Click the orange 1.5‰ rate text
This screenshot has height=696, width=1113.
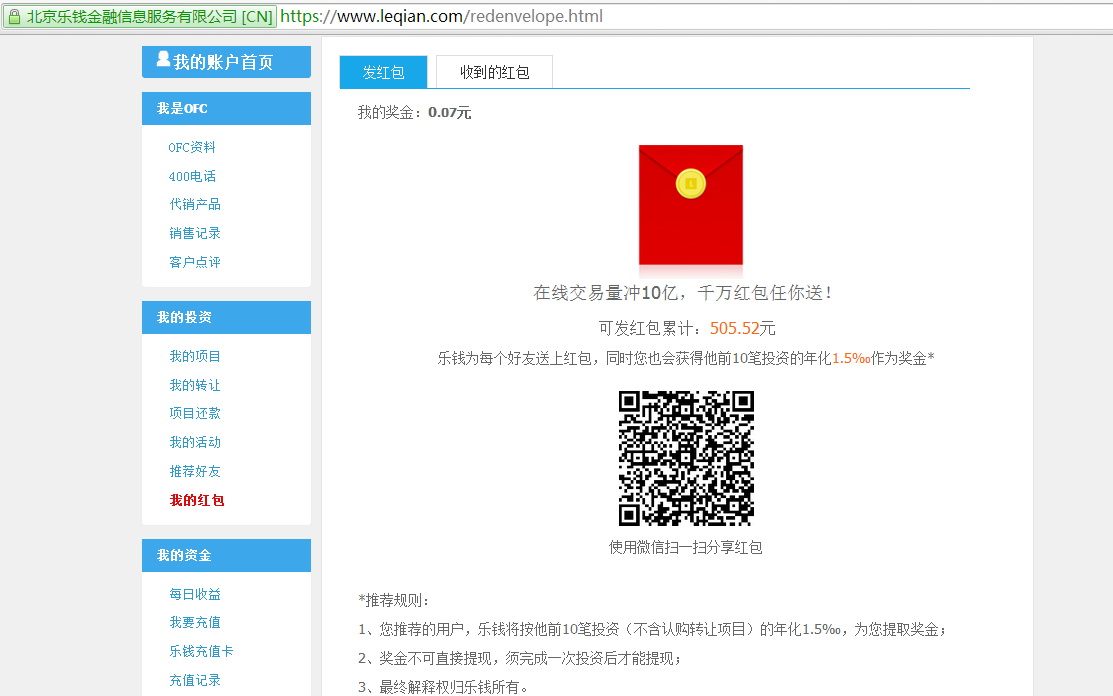851,359
